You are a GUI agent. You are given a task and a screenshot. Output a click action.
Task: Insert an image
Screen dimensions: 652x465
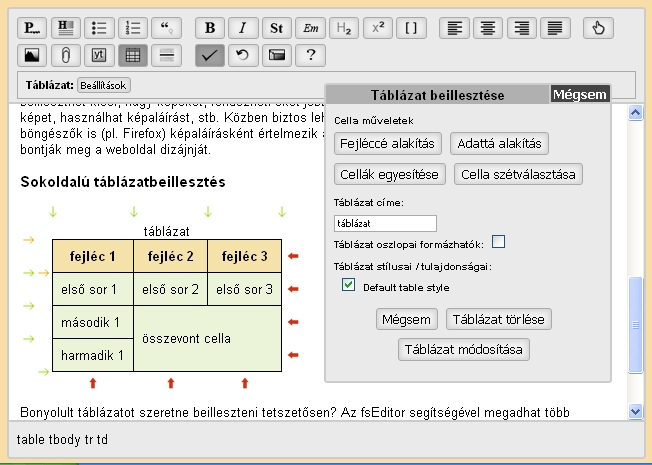coord(32,55)
